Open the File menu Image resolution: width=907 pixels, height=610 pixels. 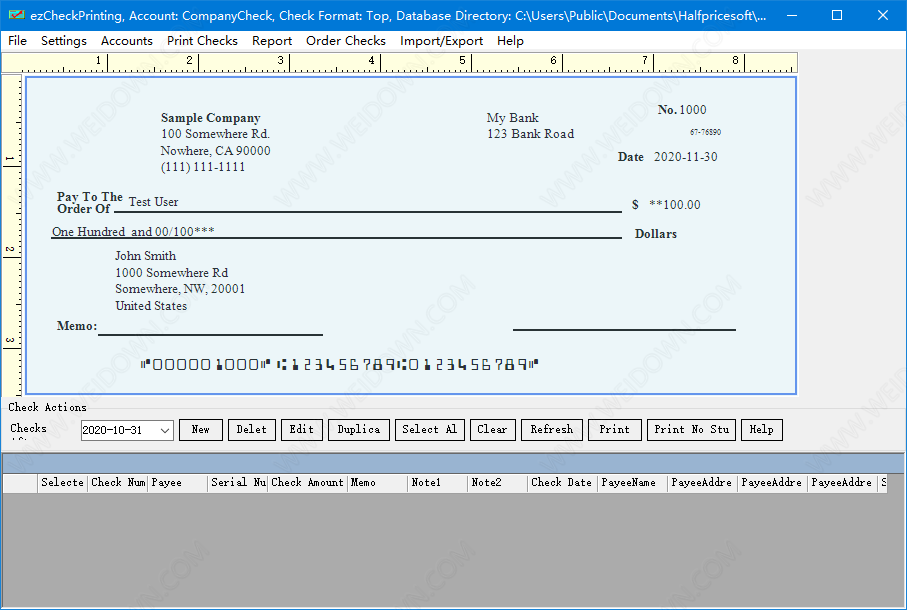(x=17, y=40)
